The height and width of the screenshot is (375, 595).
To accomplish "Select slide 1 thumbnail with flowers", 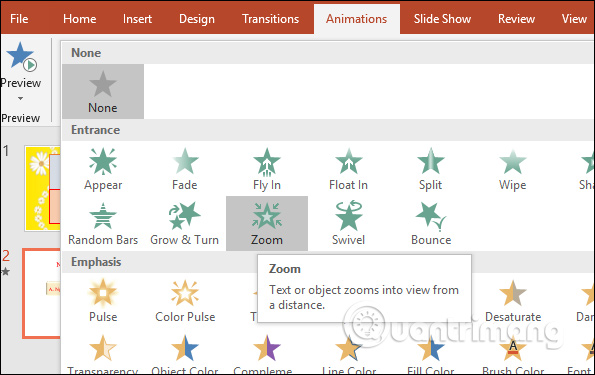I will pos(42,188).
